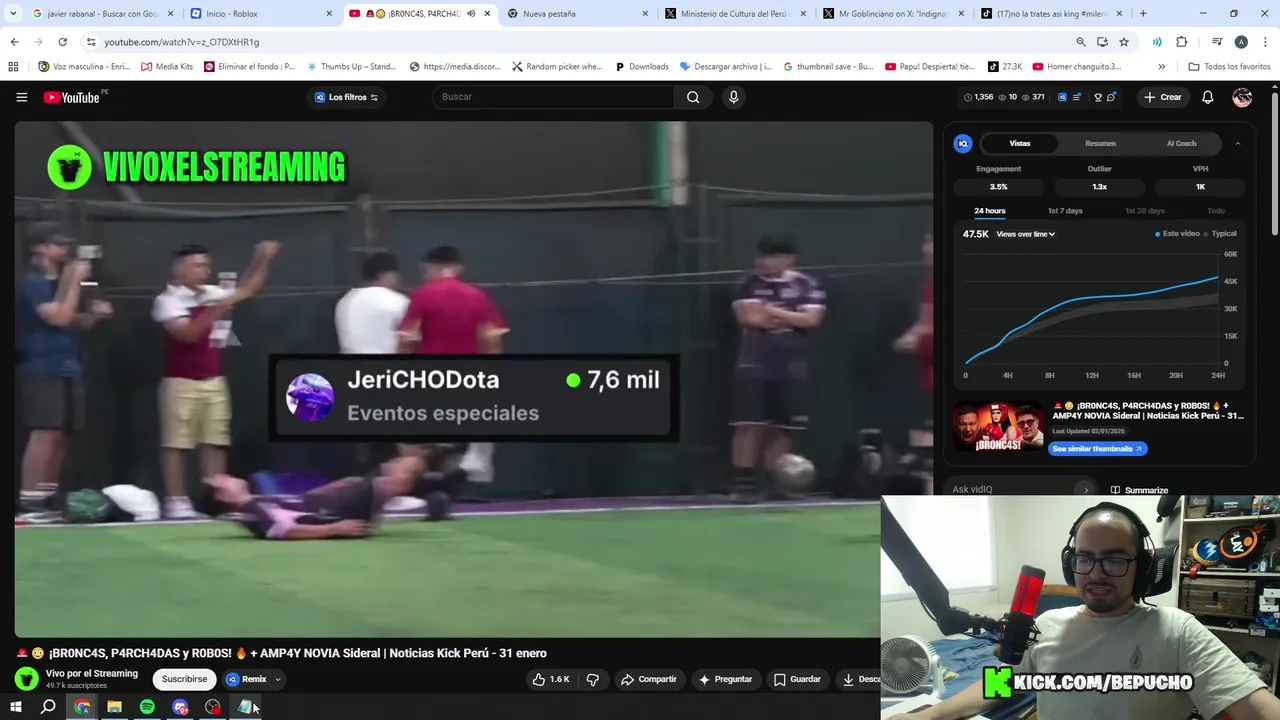Open the Views over time dropdown
The width and height of the screenshot is (1280, 720).
click(x=1026, y=234)
